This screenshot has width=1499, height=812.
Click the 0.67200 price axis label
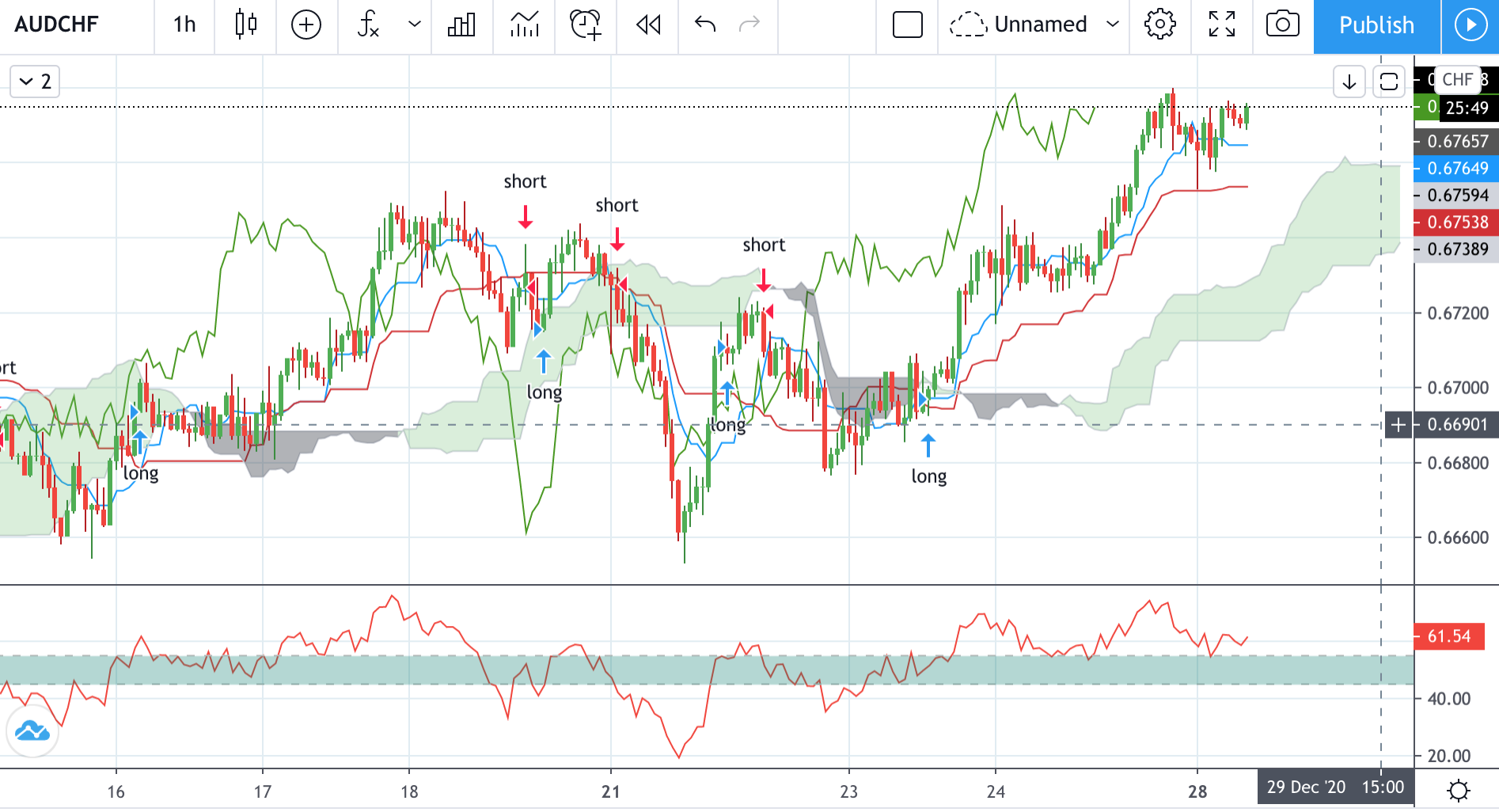coord(1458,313)
